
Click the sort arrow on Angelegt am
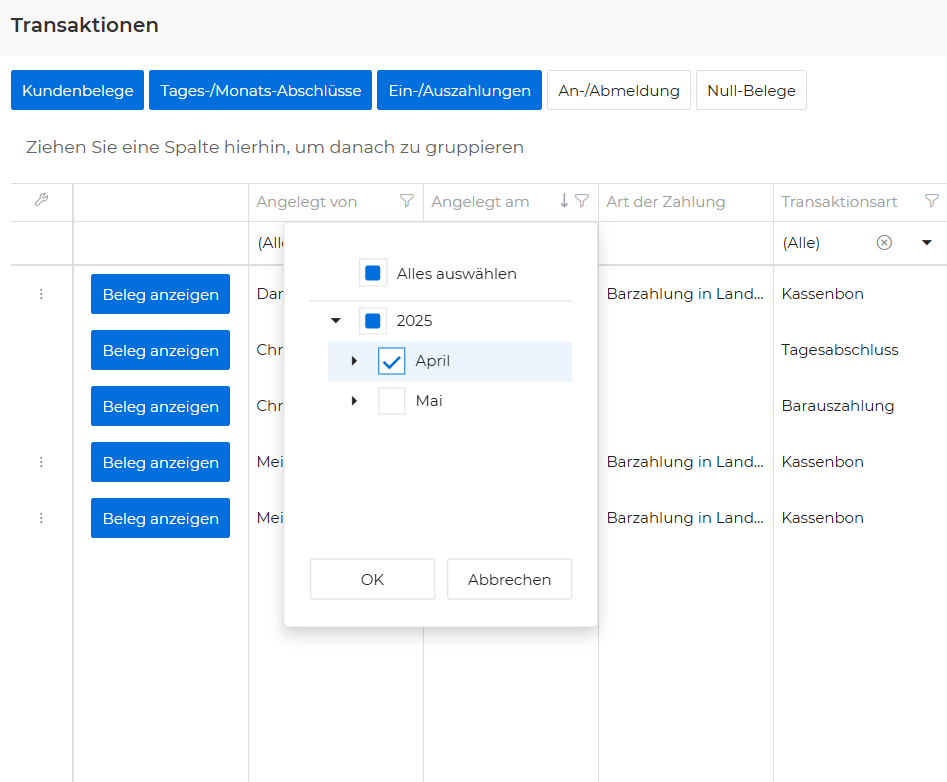tap(564, 200)
